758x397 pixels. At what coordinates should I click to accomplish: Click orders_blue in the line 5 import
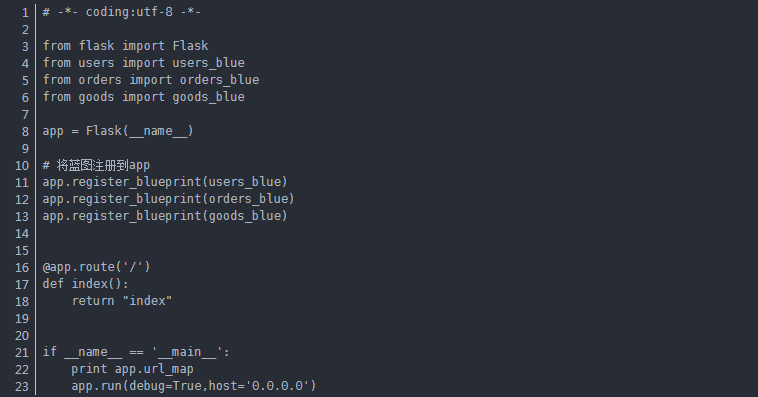click(219, 80)
